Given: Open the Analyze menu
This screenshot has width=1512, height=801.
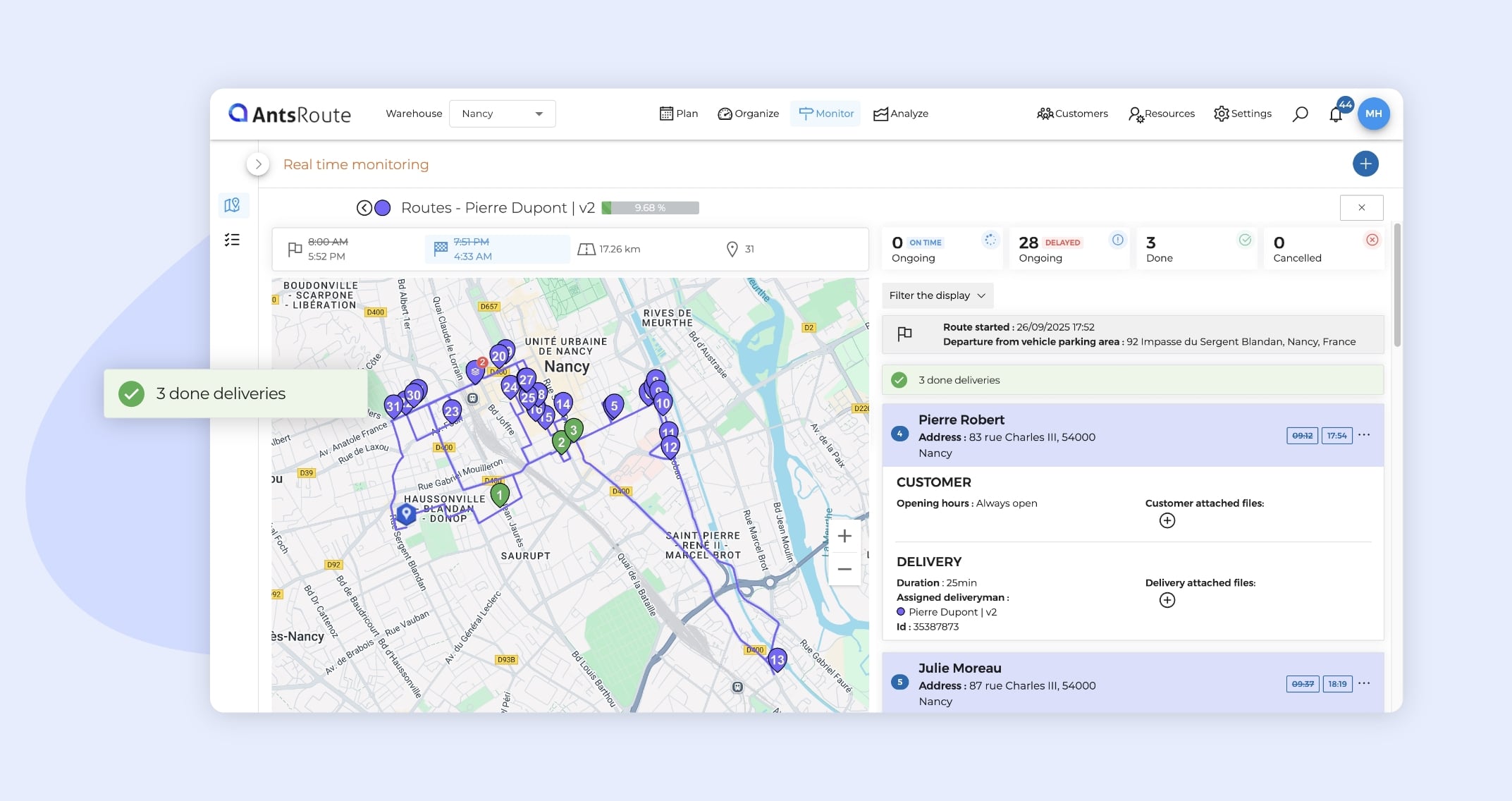Looking at the screenshot, I should coord(900,114).
